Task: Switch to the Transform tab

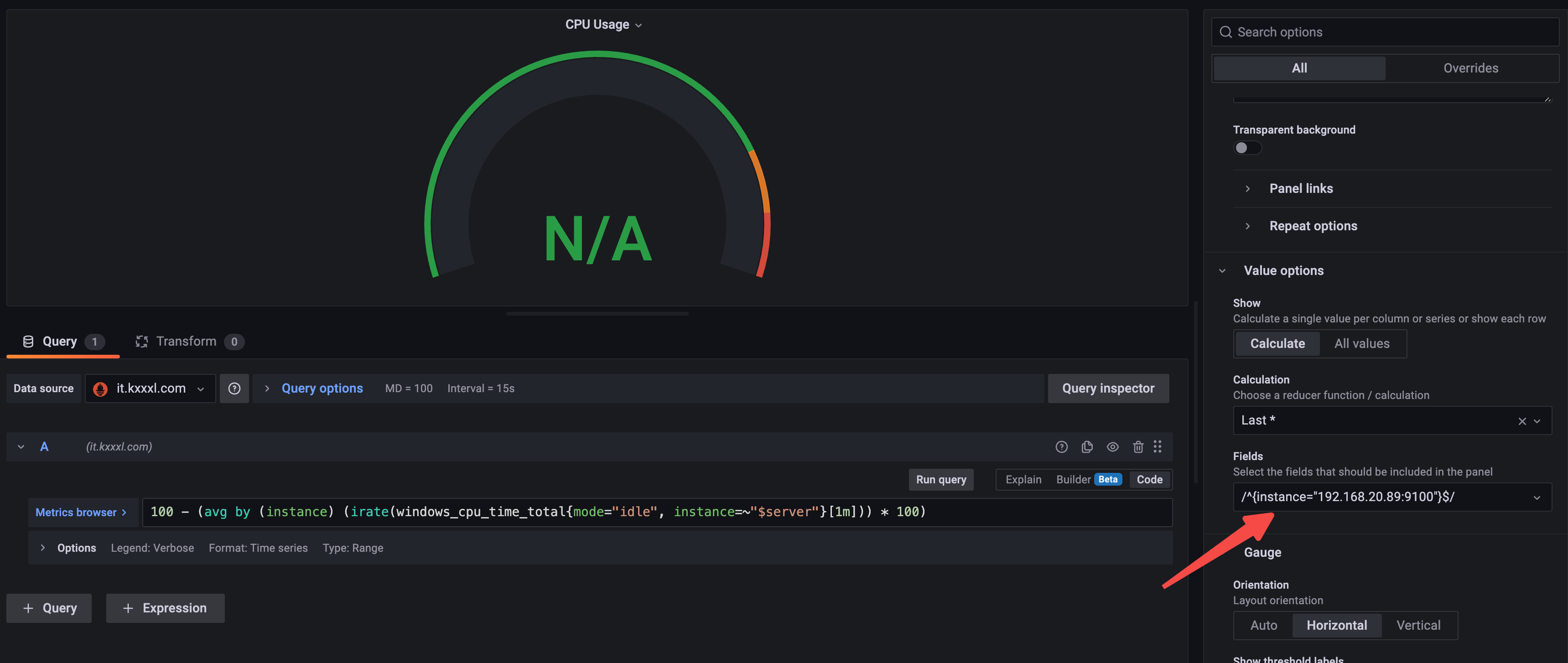Action: (x=186, y=341)
